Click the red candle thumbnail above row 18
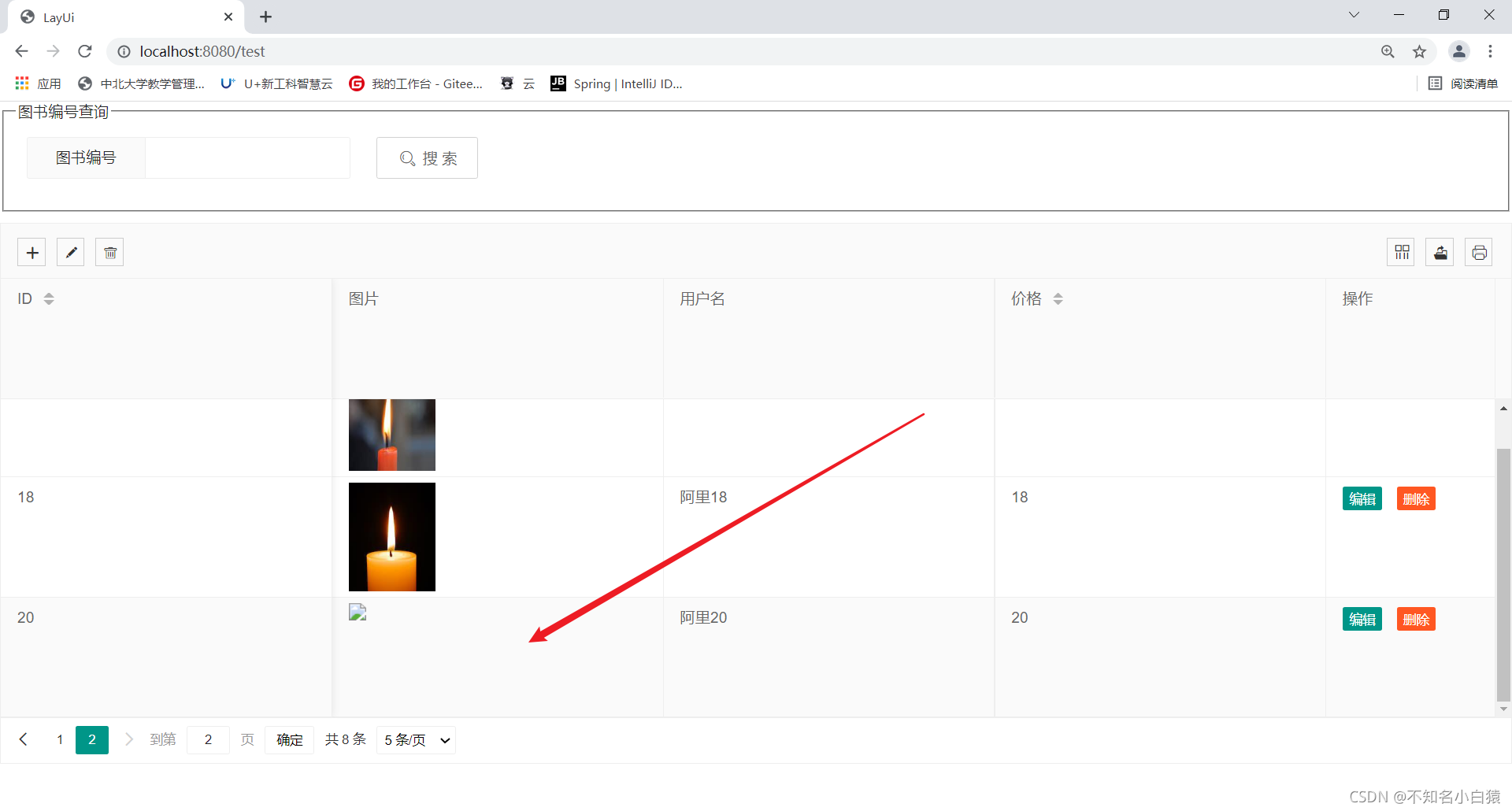Screen dimensions: 1512x811 392,435
